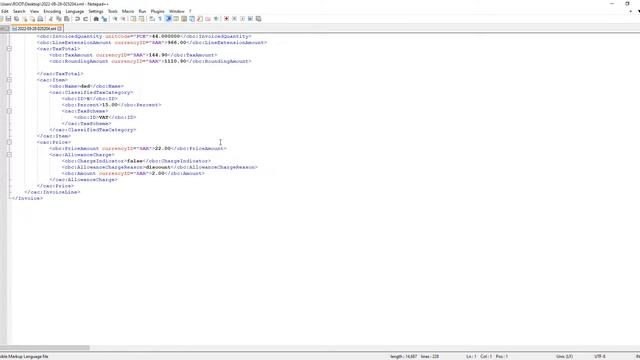Open the Encoding menu
The image size is (640, 360).
(x=52, y=11)
